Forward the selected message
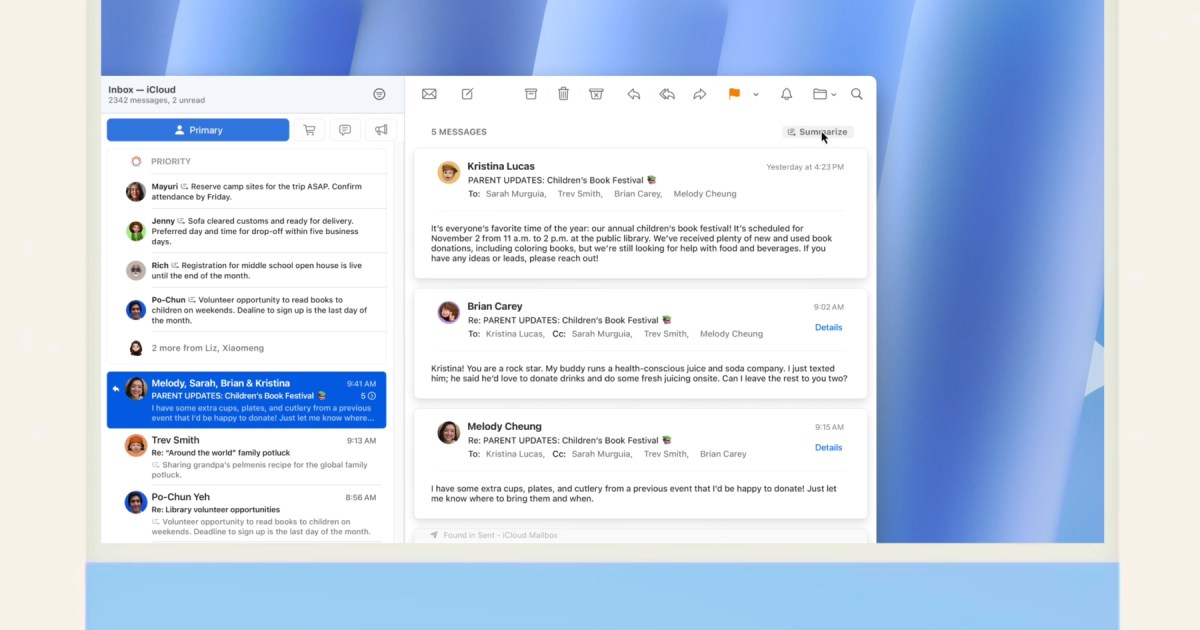 [x=700, y=94]
